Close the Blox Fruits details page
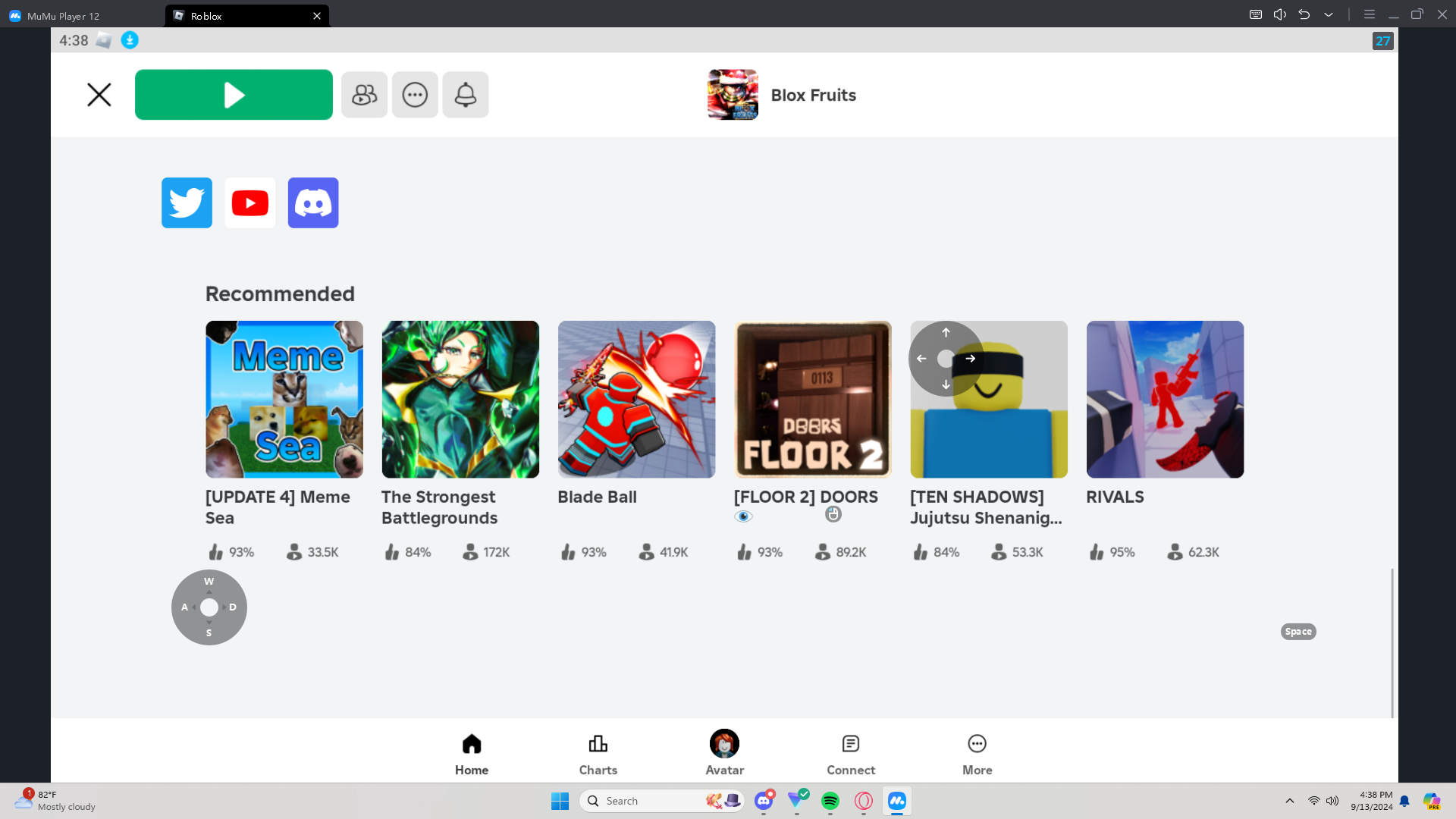Viewport: 1456px width, 819px height. [x=99, y=95]
